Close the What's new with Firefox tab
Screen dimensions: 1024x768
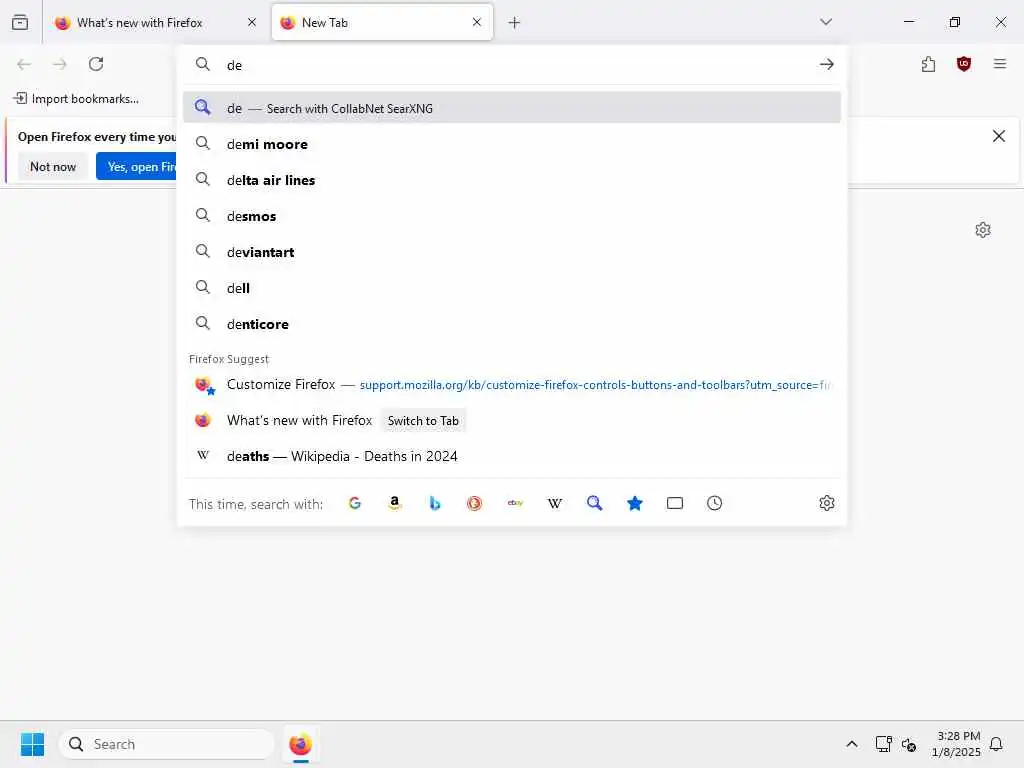tap(252, 22)
